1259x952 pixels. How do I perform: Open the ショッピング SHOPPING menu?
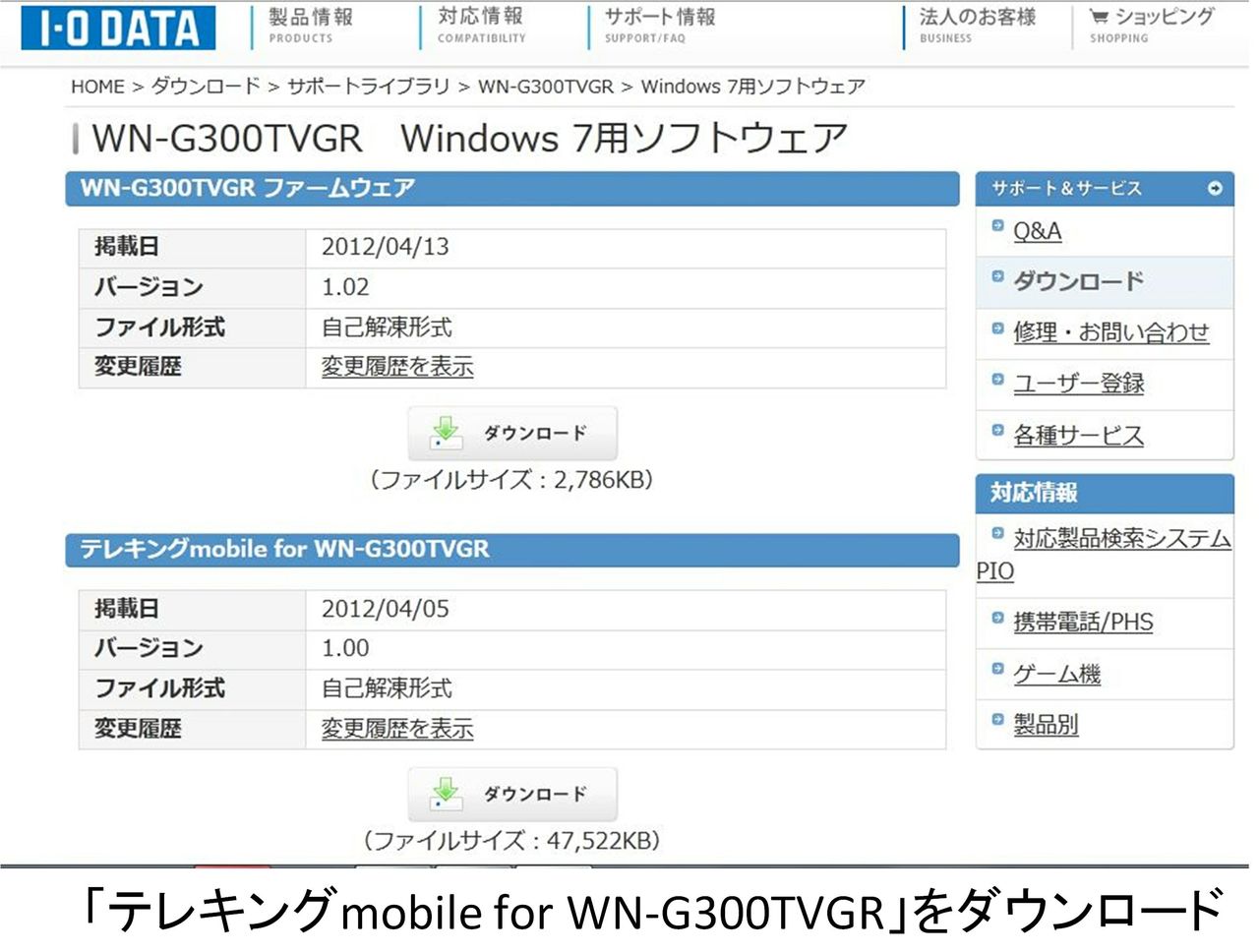click(1152, 26)
